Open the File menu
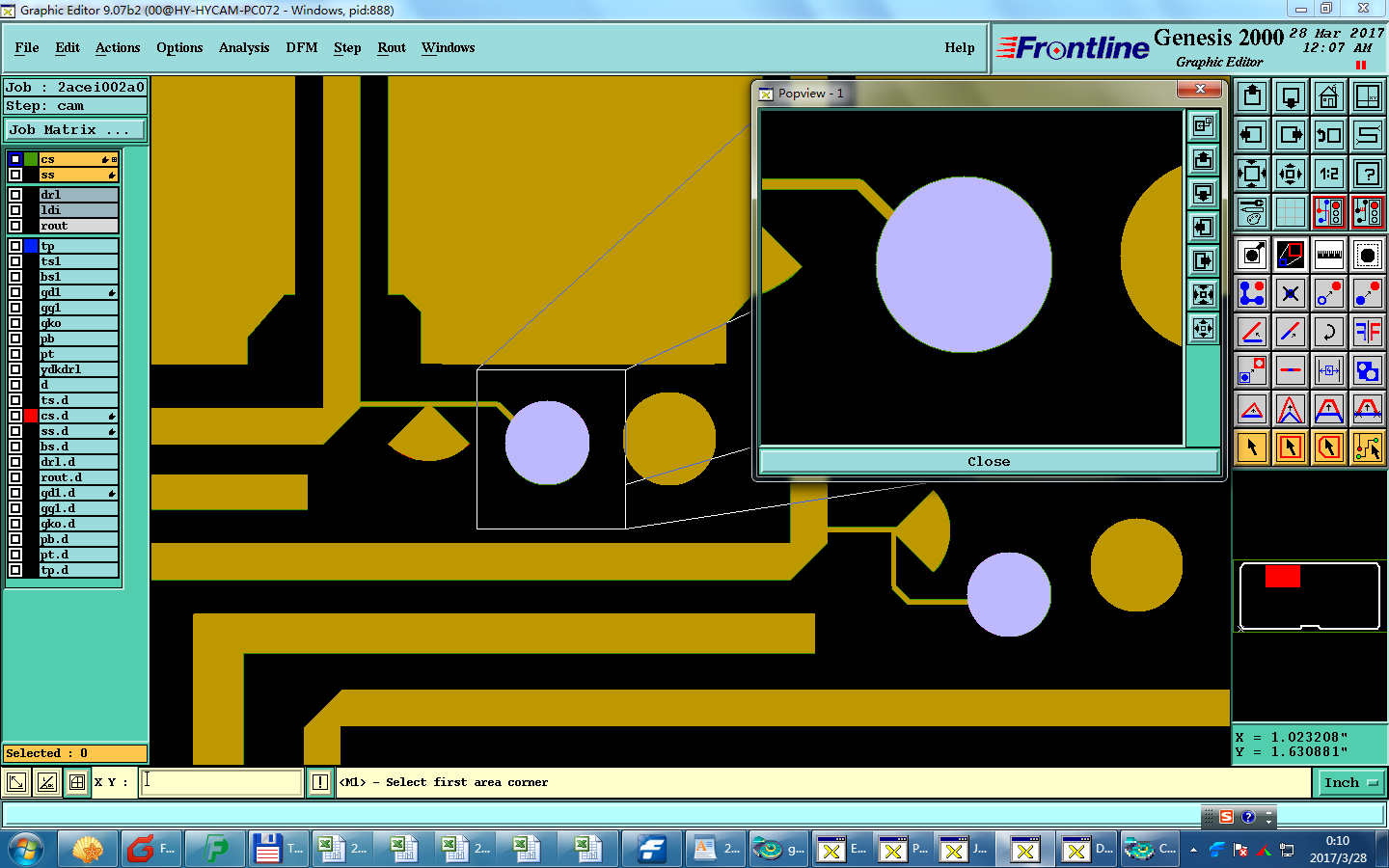 point(27,47)
